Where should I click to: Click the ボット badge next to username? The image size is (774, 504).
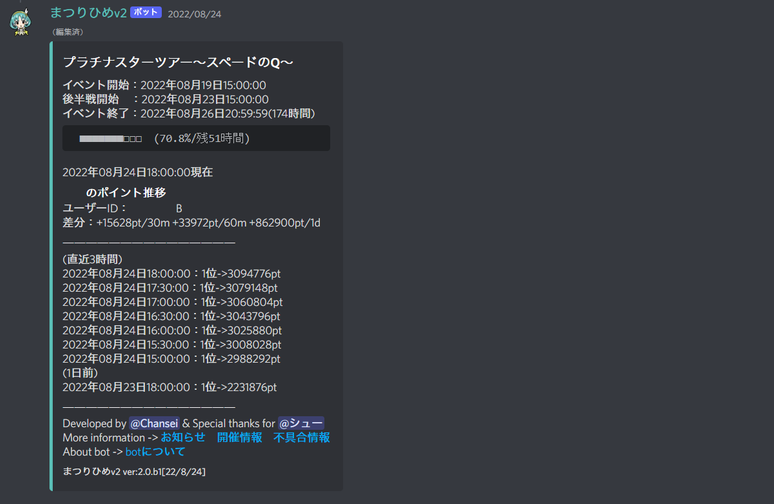(x=145, y=14)
